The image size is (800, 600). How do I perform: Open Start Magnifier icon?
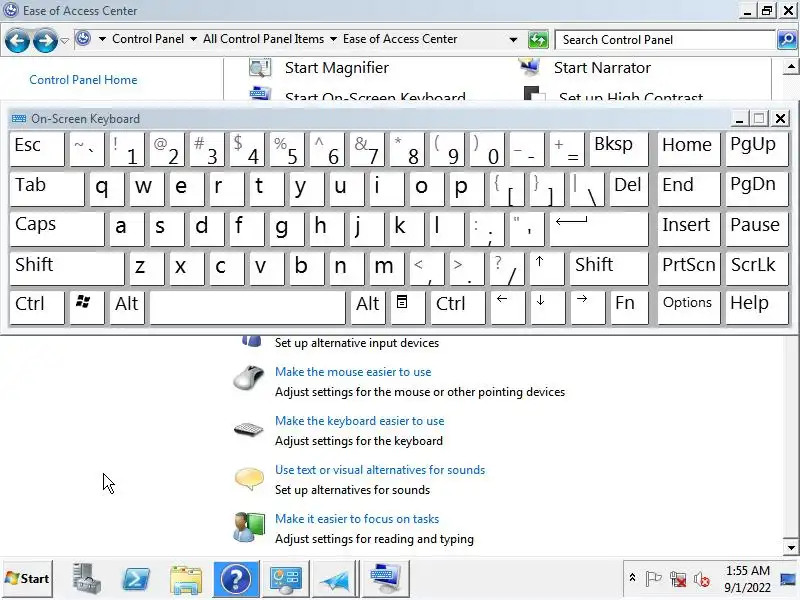[x=260, y=68]
